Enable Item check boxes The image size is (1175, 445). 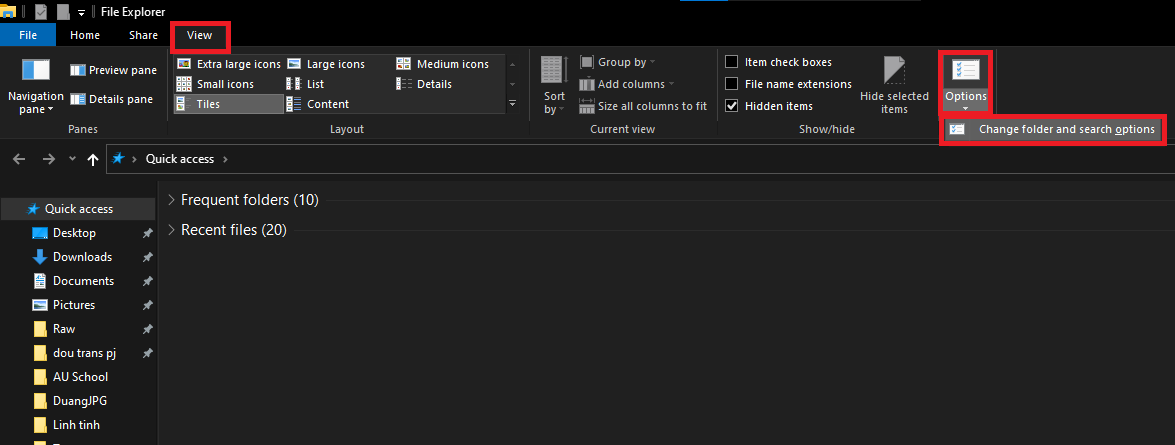click(733, 62)
